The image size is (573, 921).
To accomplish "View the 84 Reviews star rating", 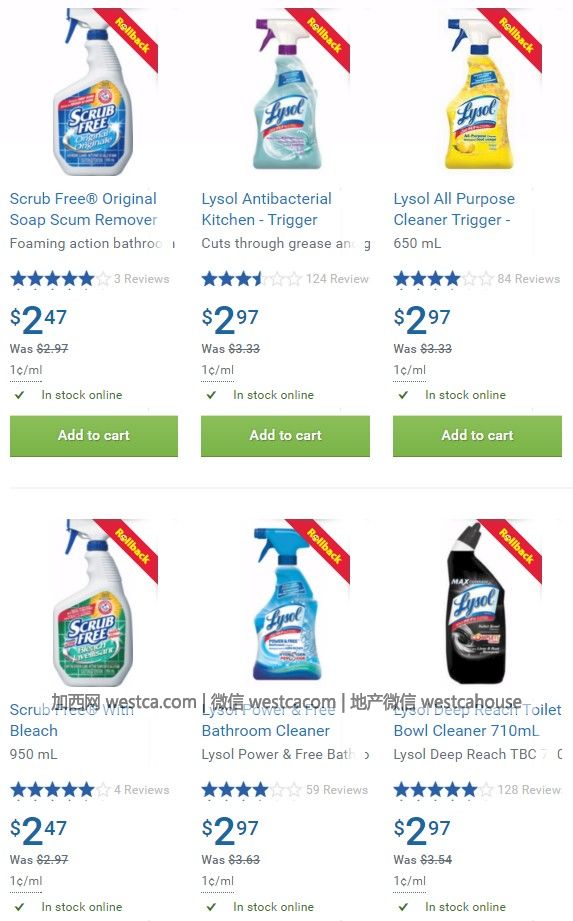I will pos(443,279).
